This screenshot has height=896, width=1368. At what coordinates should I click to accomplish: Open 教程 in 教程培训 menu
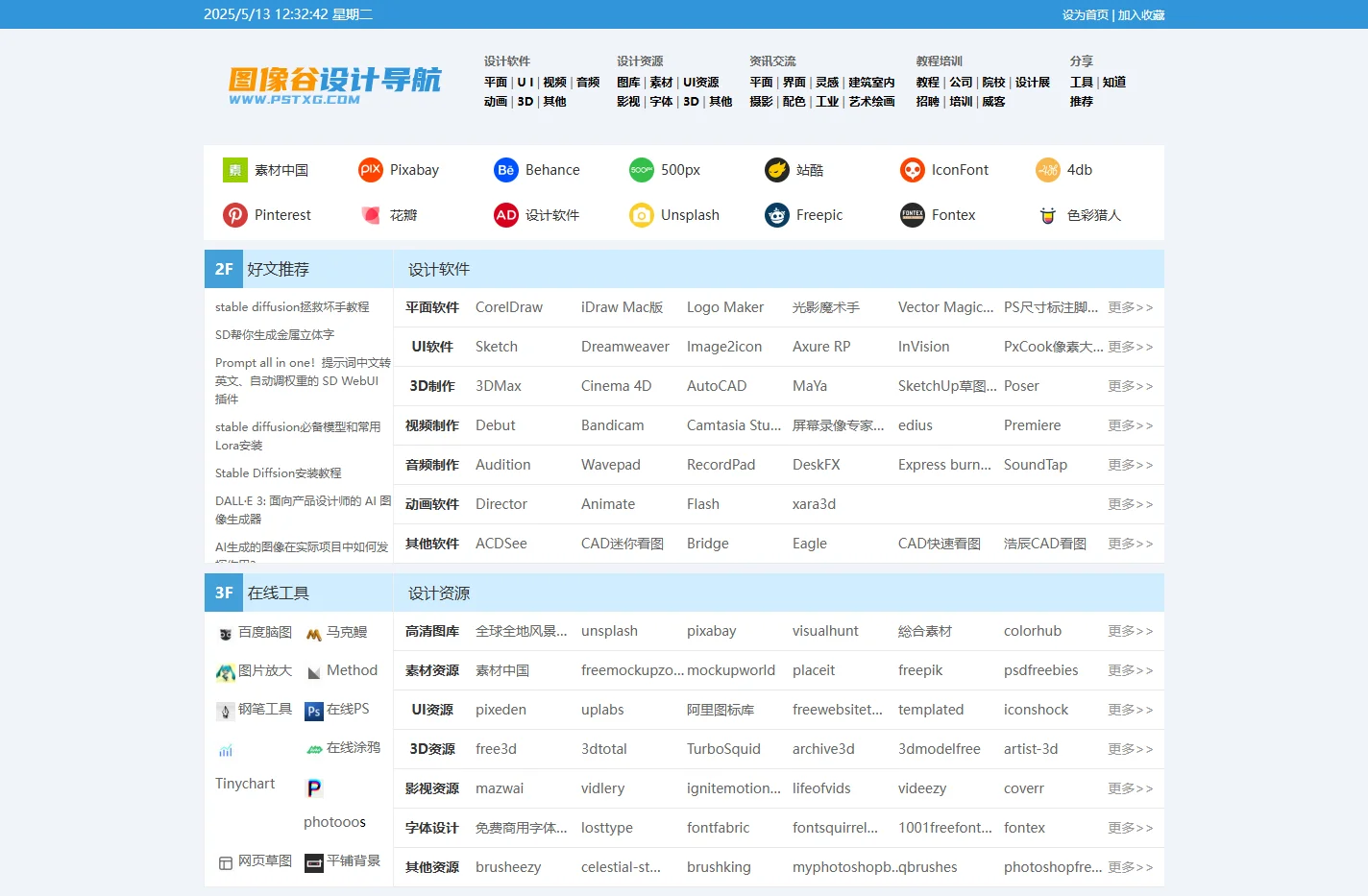(x=928, y=83)
